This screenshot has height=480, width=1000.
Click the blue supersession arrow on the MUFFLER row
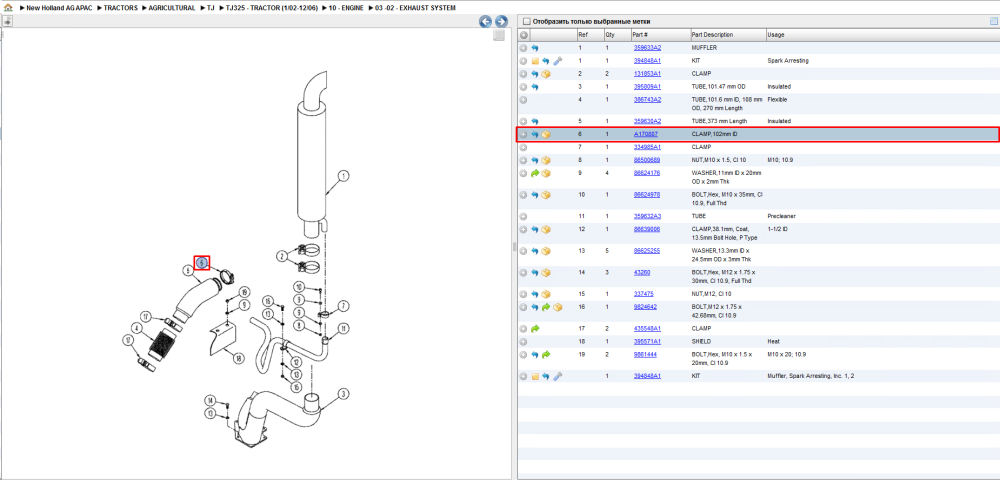point(534,48)
